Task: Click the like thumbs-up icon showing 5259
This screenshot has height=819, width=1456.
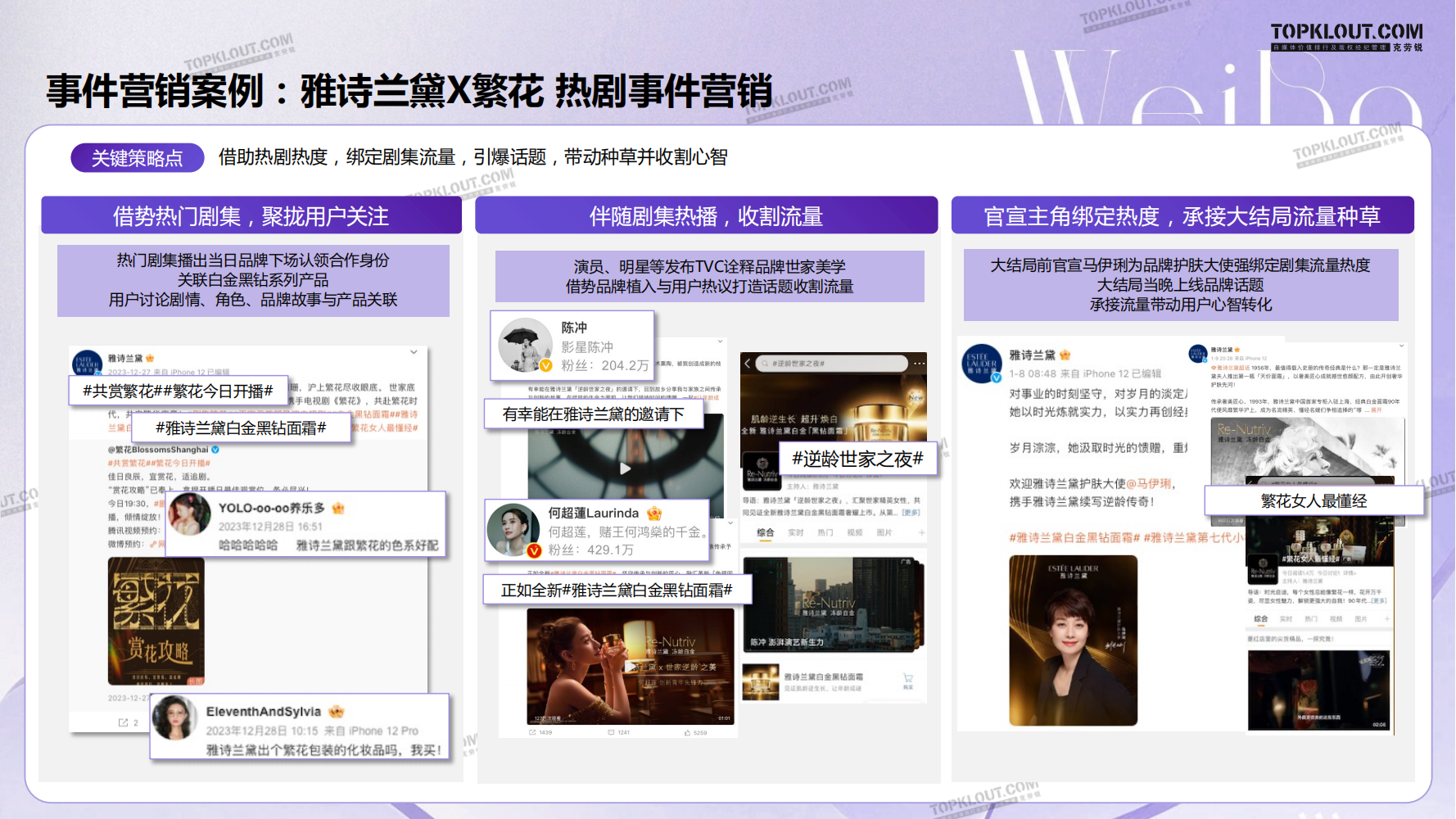Action: click(x=688, y=732)
